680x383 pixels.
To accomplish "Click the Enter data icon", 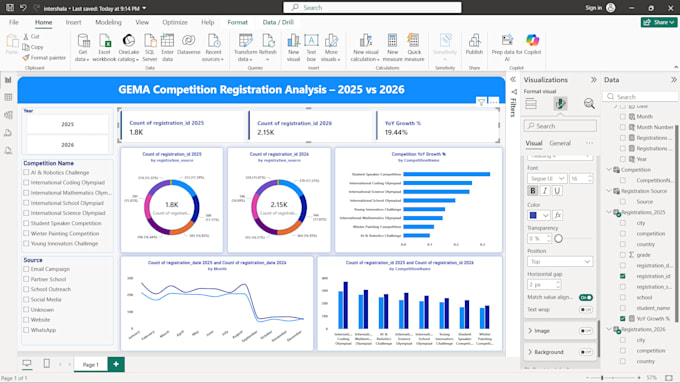I will click(167, 41).
